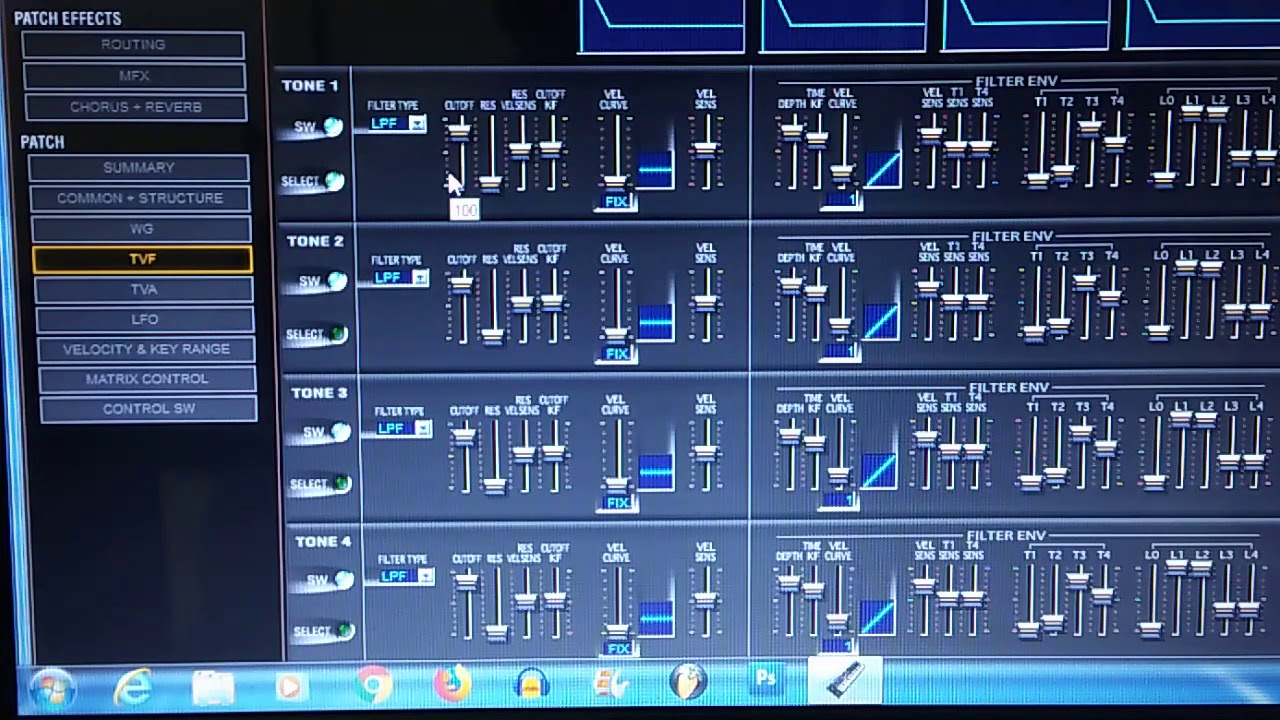Screen dimensions: 1280x720
Task: Click Tone 3 Filter Env L1 slider
Action: click(x=1181, y=419)
